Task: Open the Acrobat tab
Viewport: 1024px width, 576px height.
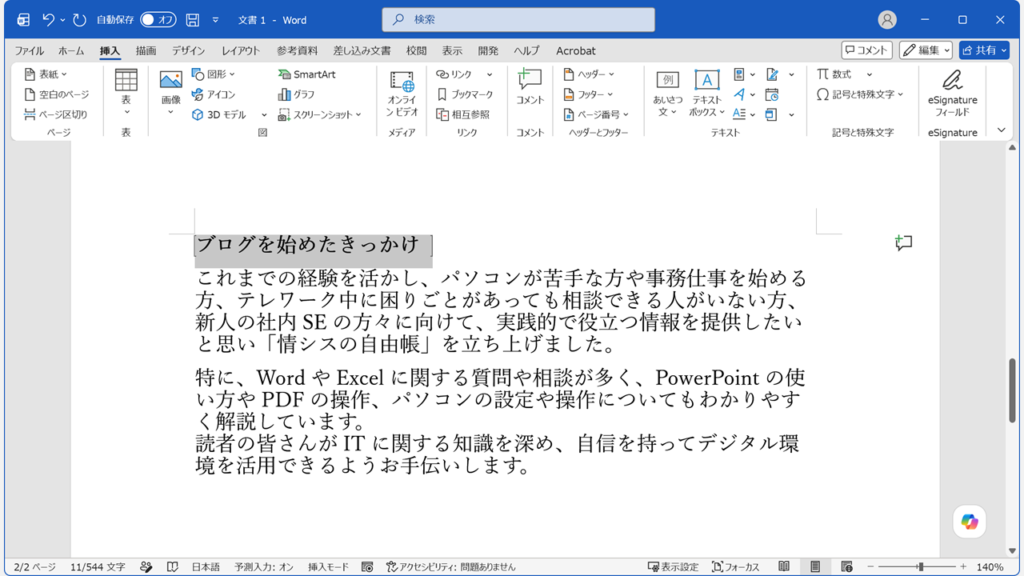Action: point(575,50)
